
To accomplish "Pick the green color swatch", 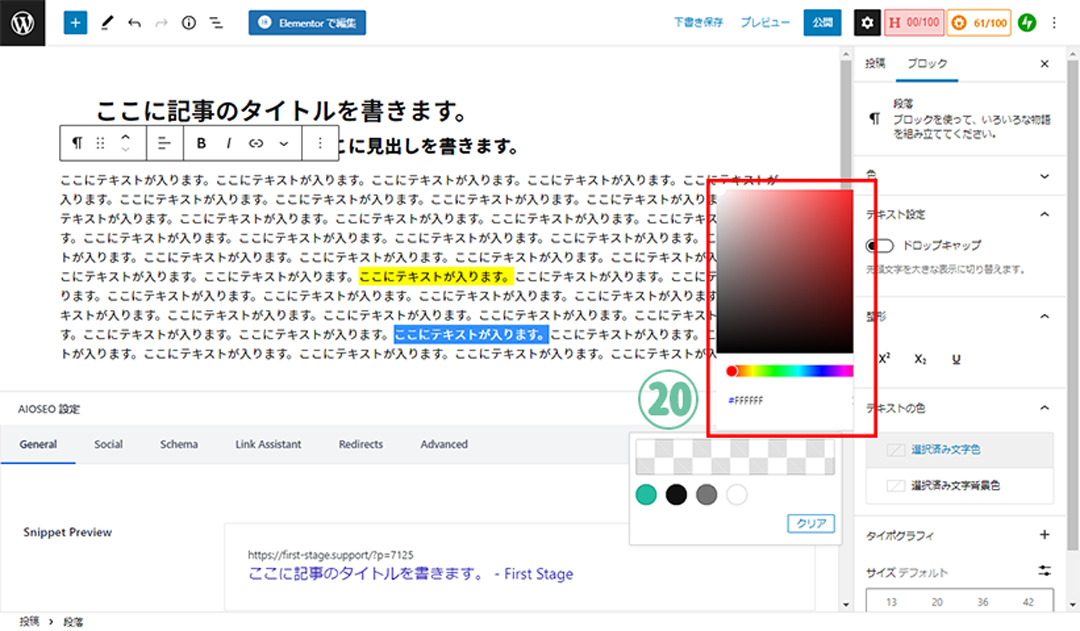I will click(x=646, y=494).
